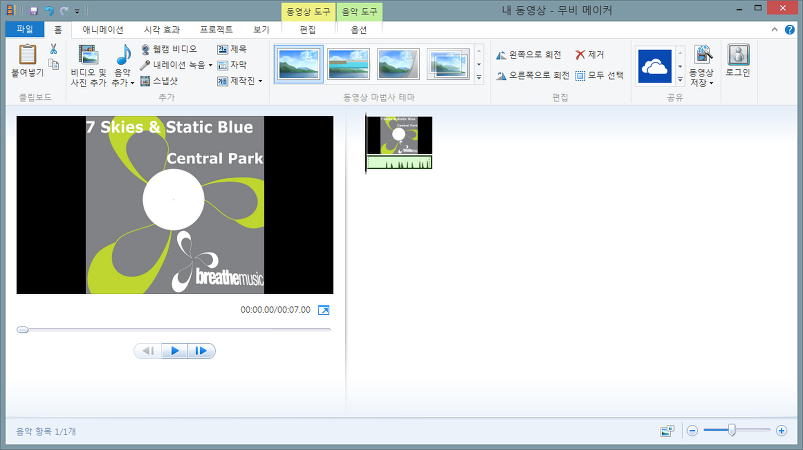
Task: Switch to the Home ribbon tab
Action: [x=58, y=30]
